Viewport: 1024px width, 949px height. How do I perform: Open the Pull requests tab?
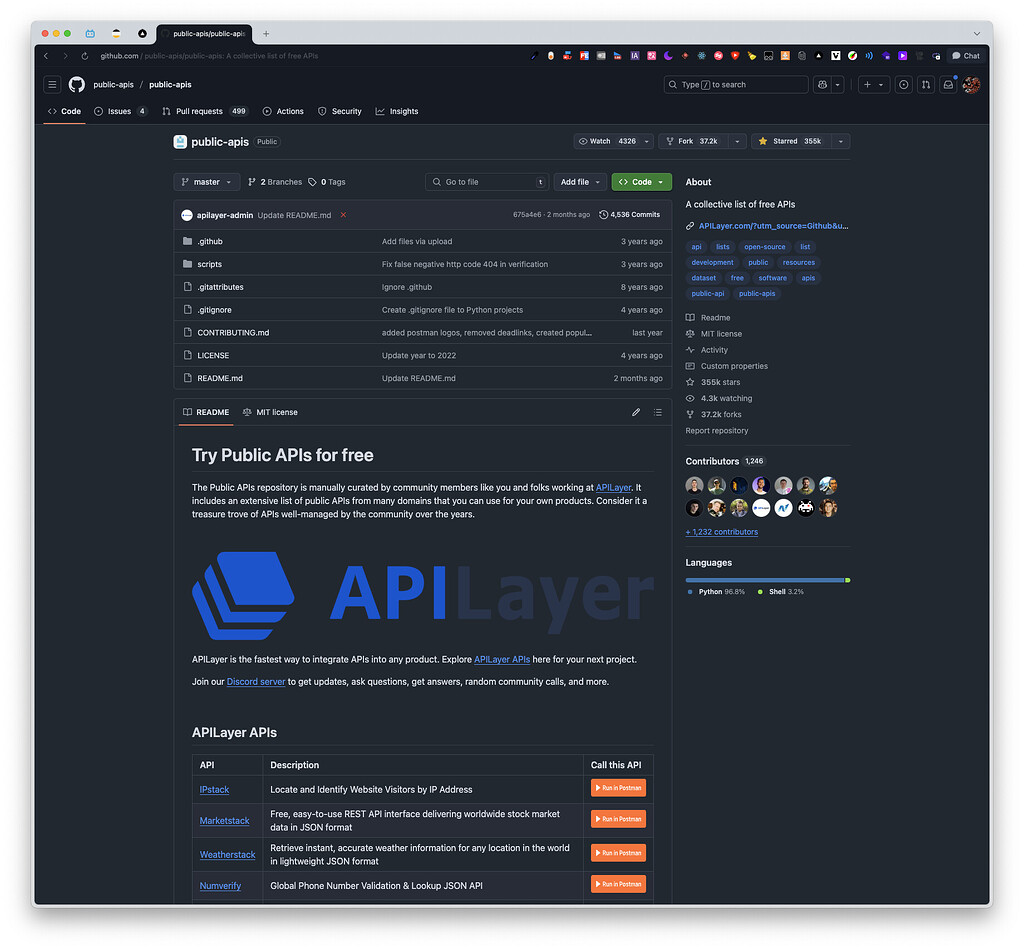pyautogui.click(x=204, y=112)
